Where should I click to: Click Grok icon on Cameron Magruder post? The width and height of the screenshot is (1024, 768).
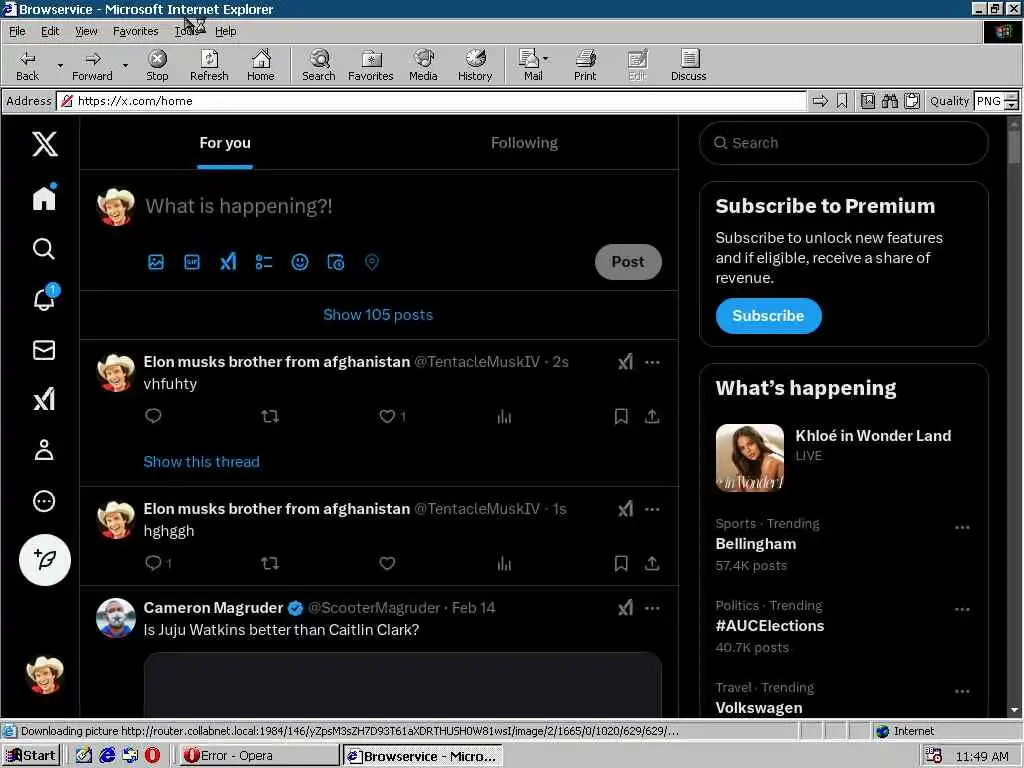625,608
